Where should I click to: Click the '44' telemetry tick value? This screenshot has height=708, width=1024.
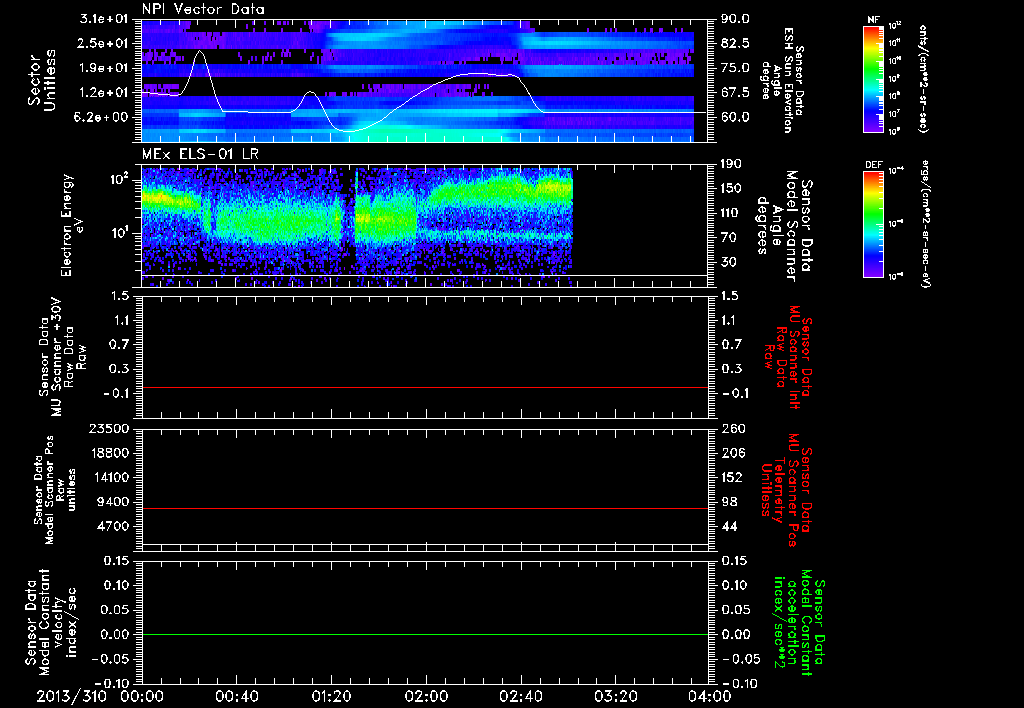729,526
